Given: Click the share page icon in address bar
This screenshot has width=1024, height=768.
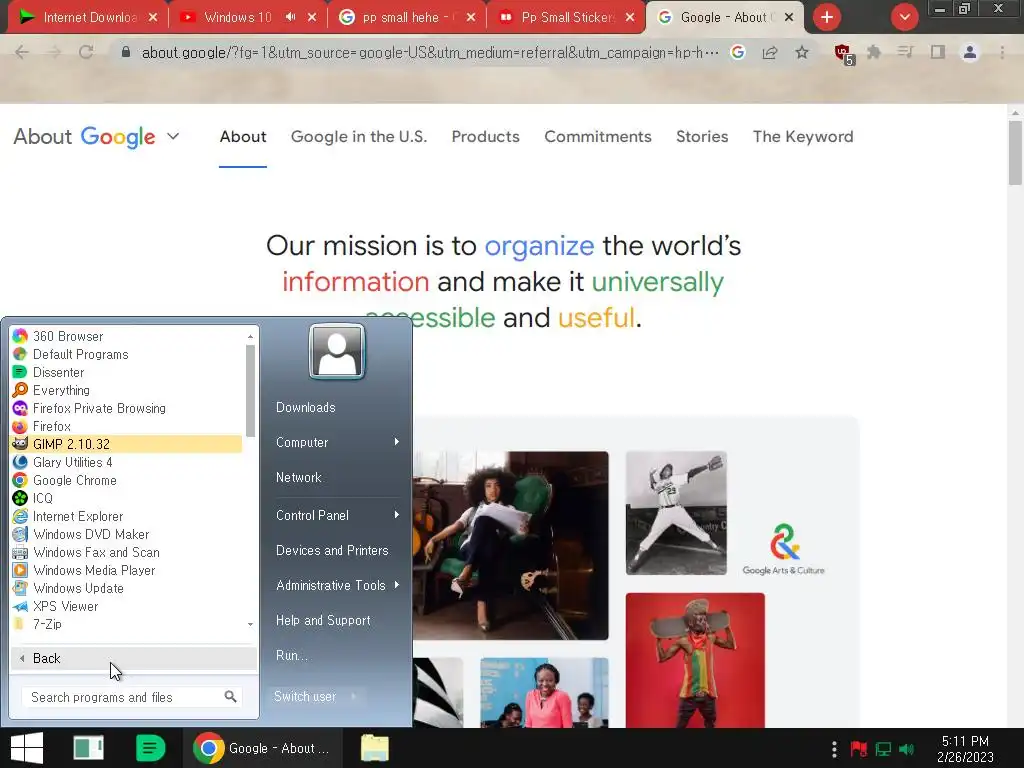Looking at the screenshot, I should (x=770, y=53).
